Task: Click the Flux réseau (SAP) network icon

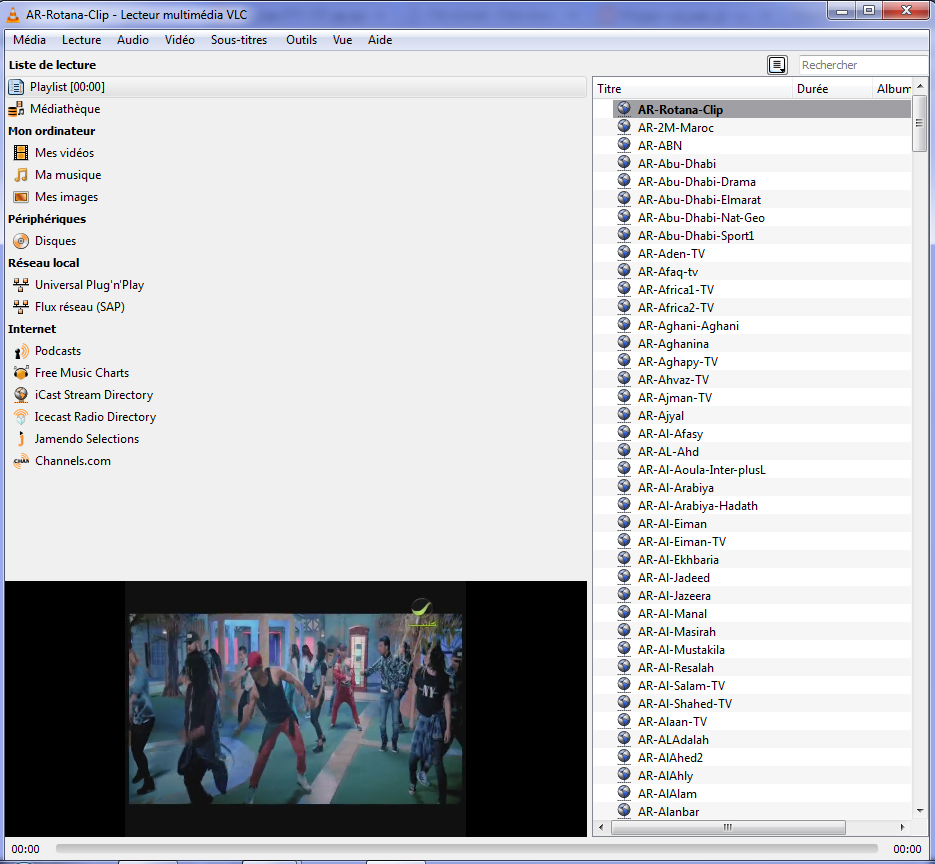Action: point(21,307)
